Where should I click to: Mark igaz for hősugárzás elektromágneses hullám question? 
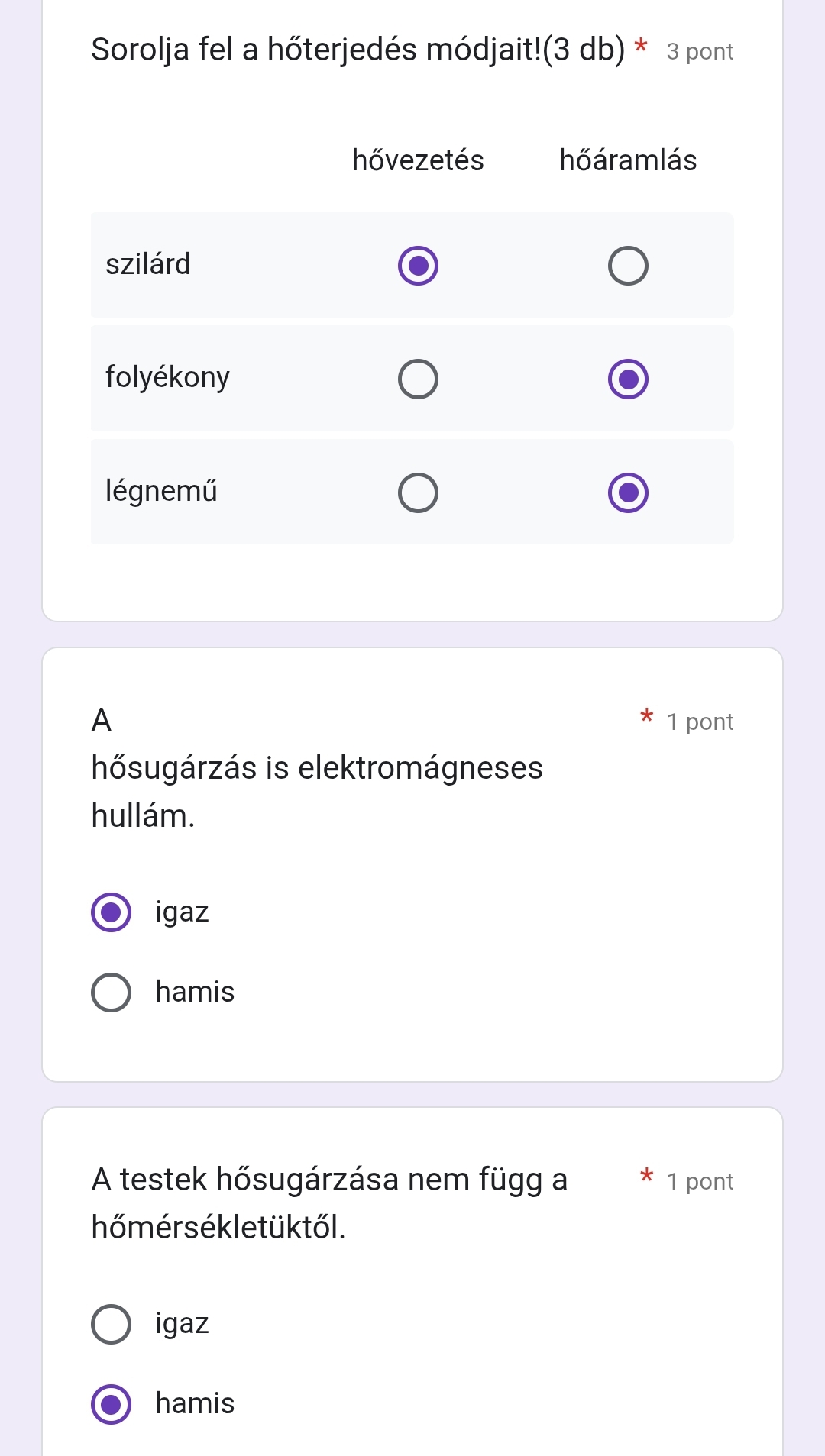click(x=112, y=912)
